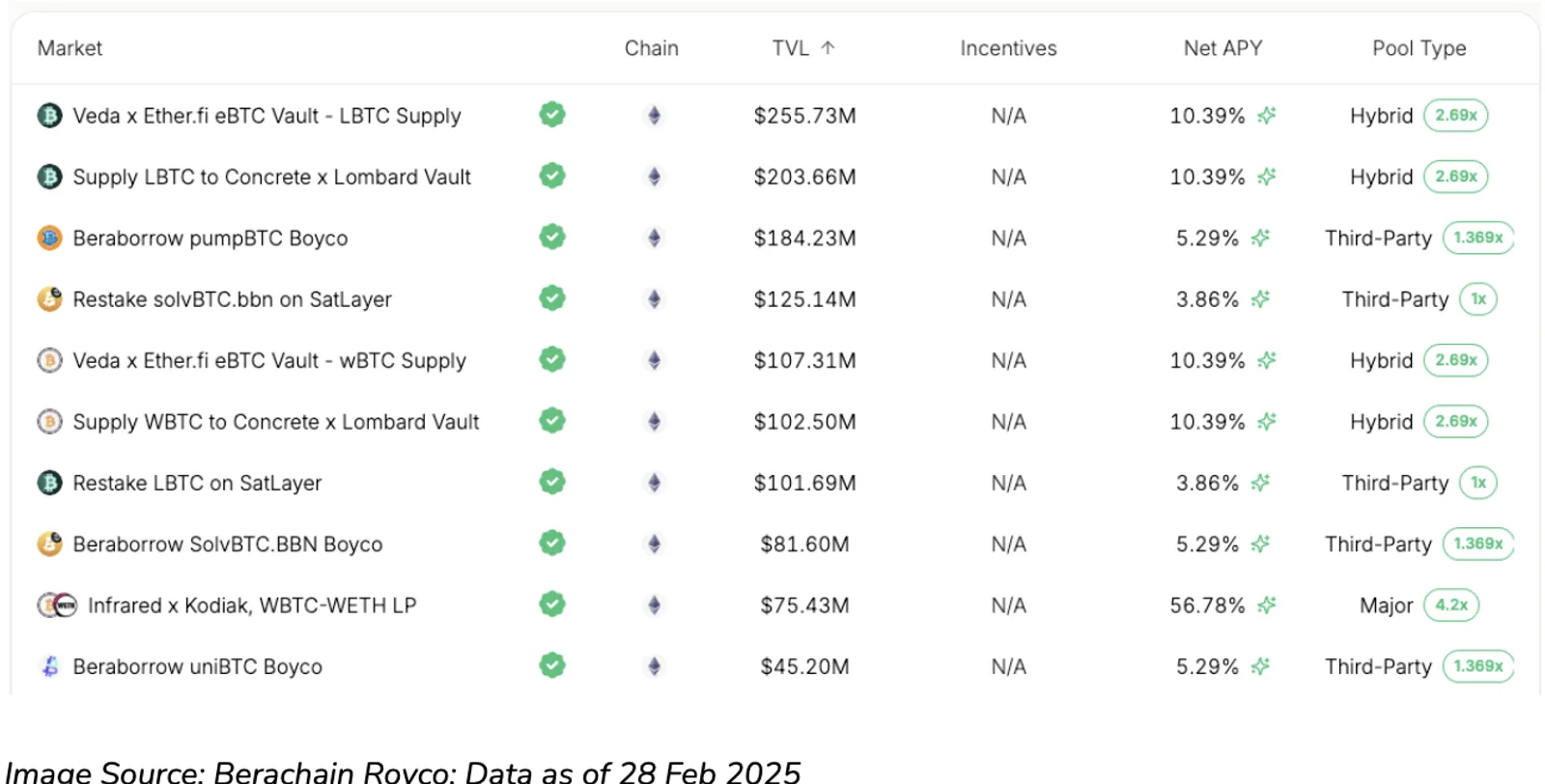Click the wBTC Supply vault token icon

tap(49, 360)
